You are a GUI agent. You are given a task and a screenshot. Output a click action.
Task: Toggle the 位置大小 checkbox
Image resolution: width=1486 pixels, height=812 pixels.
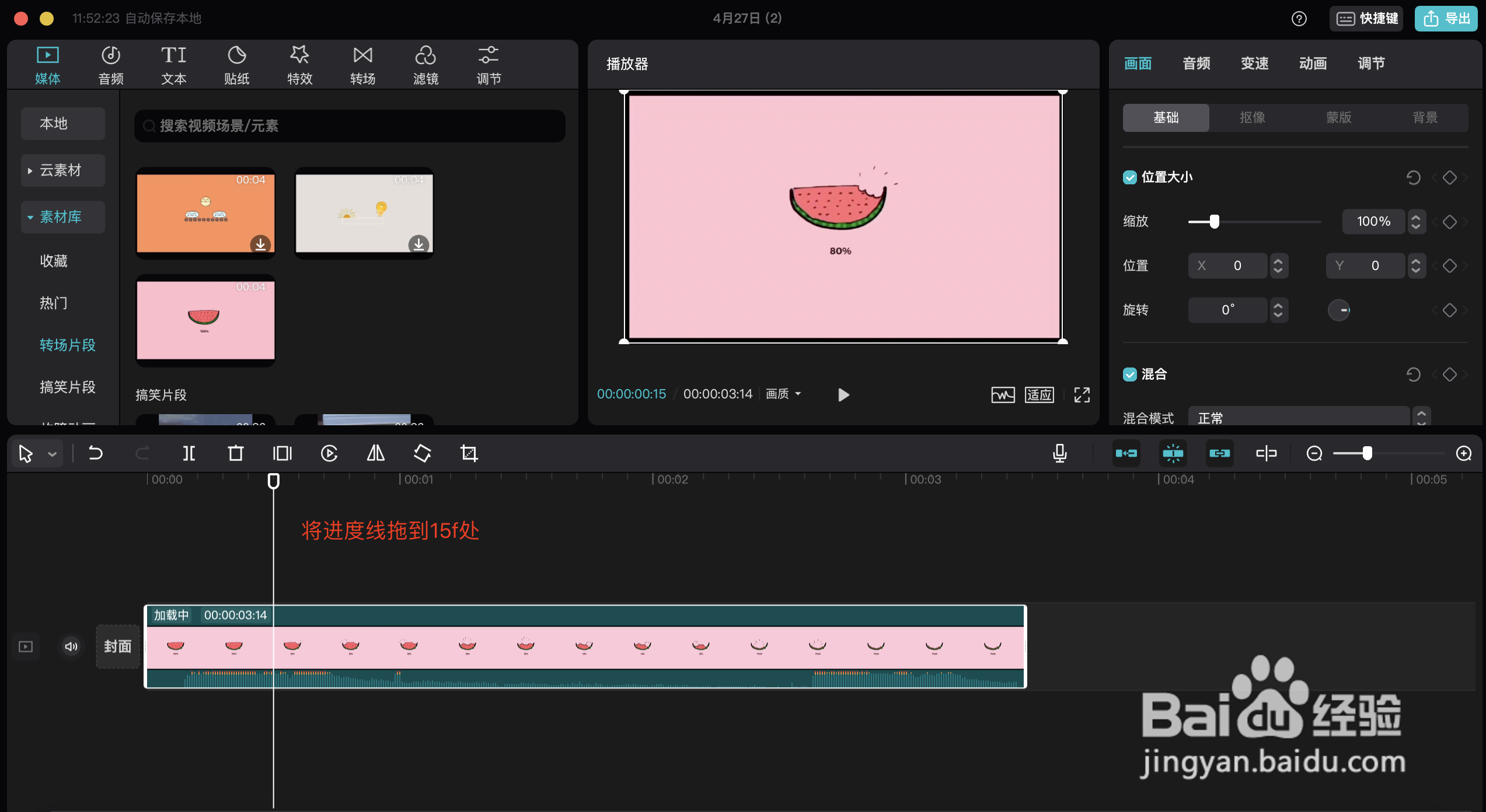pyautogui.click(x=1130, y=177)
